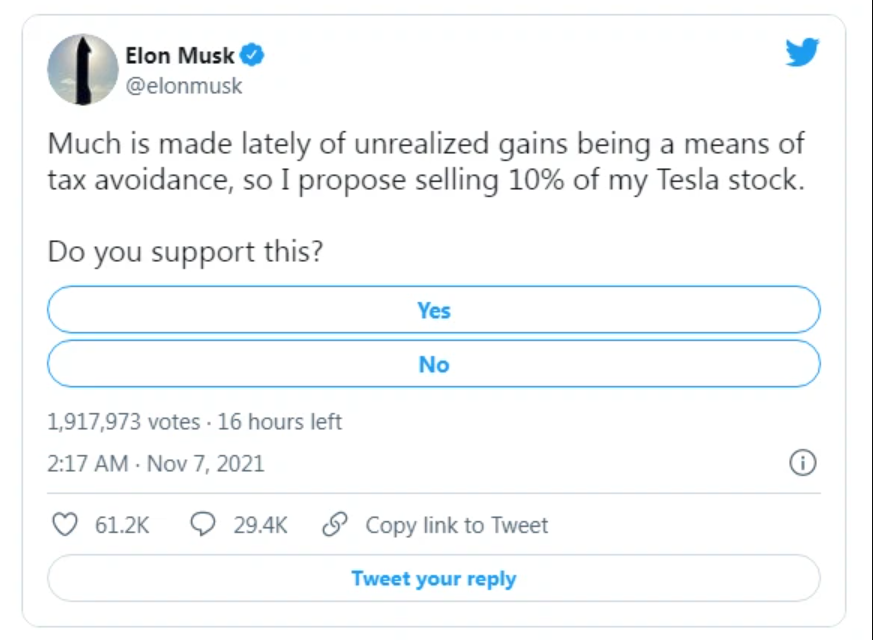Click the 'Do you support this?' question
The image size is (873, 640).
pos(185,252)
